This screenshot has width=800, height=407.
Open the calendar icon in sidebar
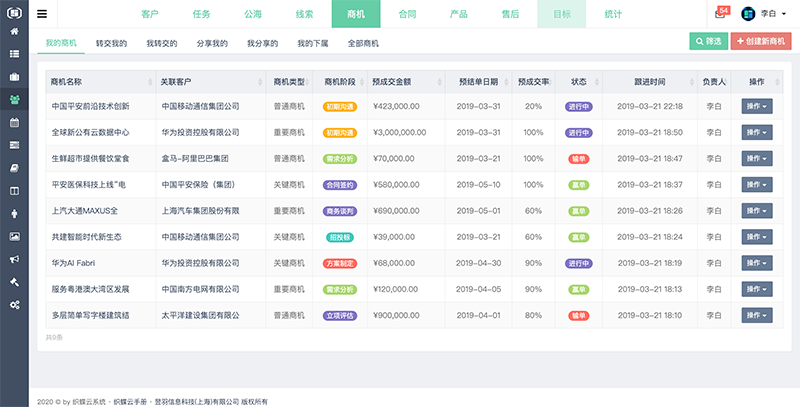tap(14, 122)
